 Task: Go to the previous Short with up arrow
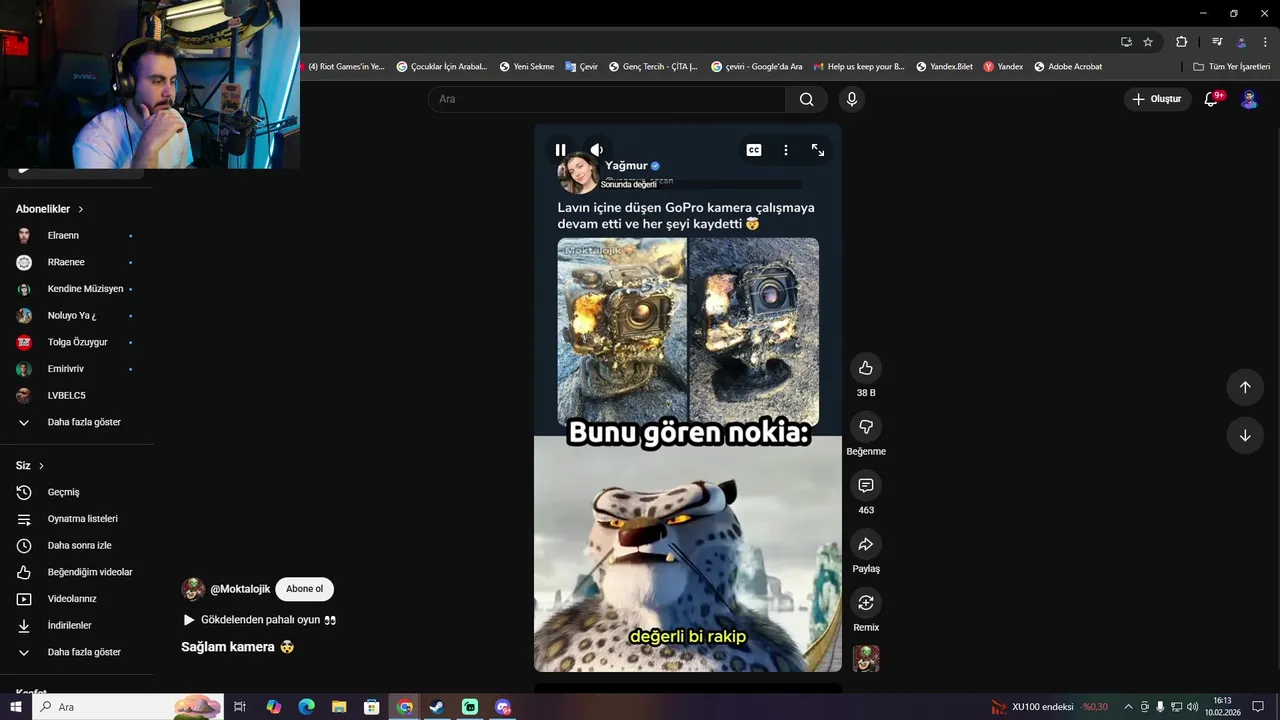point(1245,387)
